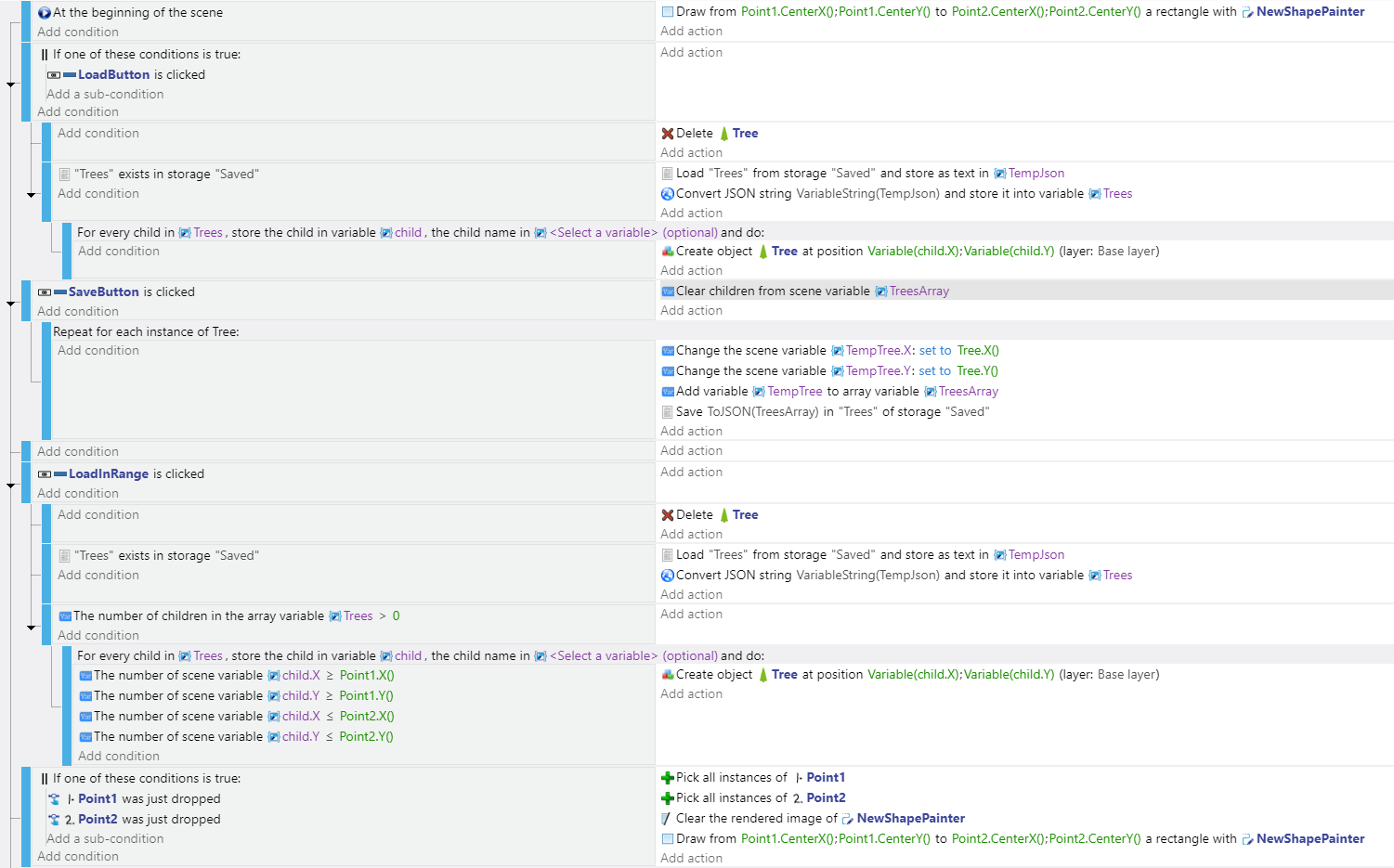Collapse the SaveButton is clicked event arrow
1394x868 pixels.
coord(11,304)
